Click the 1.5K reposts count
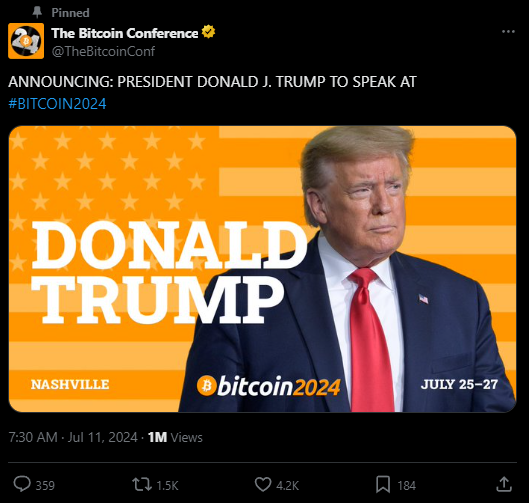This screenshot has width=529, height=503. click(x=167, y=485)
